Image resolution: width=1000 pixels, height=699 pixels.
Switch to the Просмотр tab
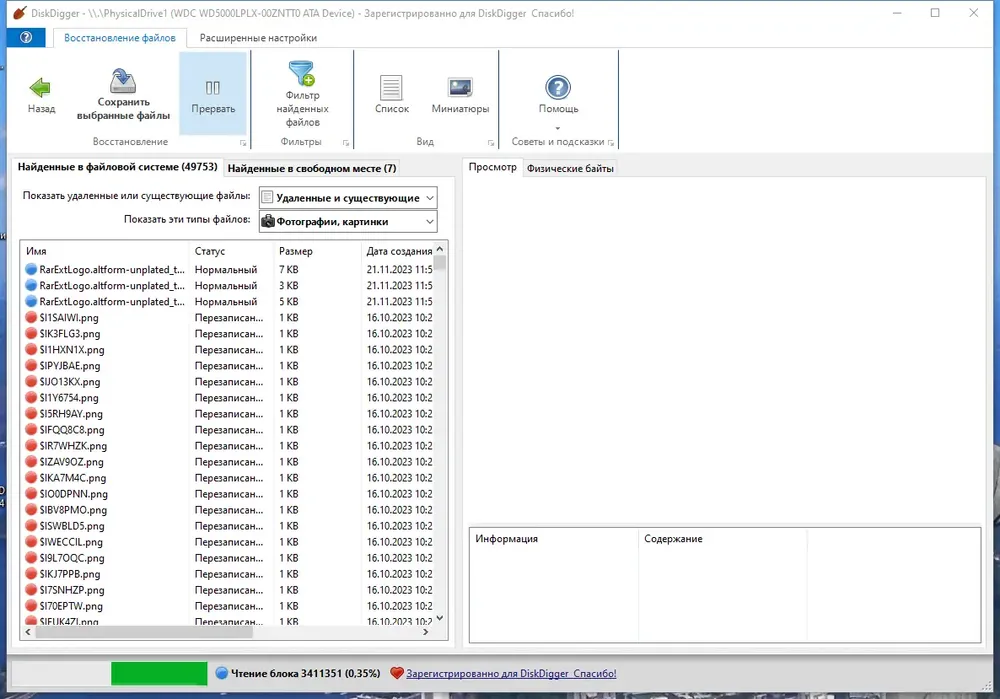pyautogui.click(x=492, y=167)
